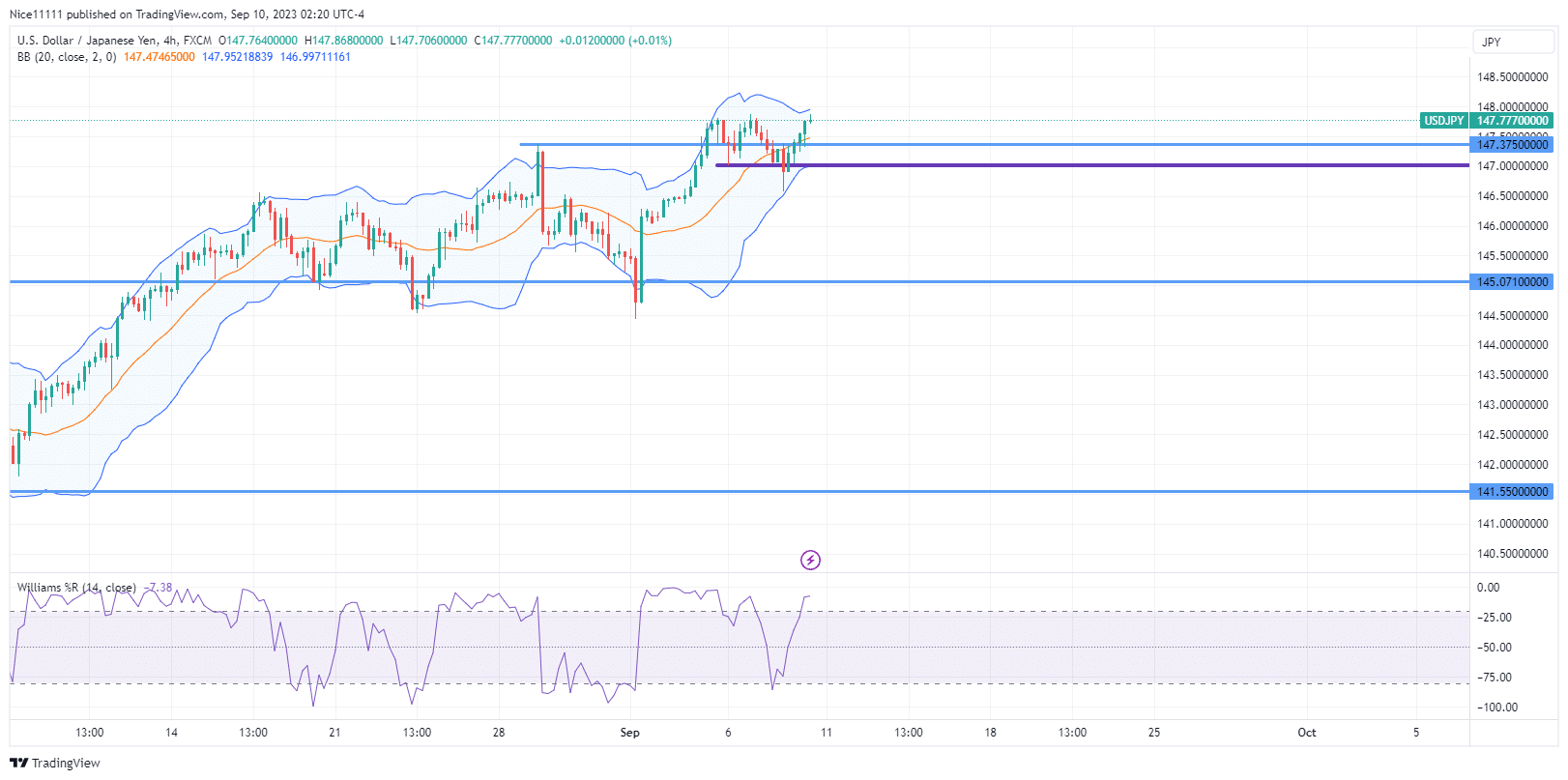Click the 144.00000000 price scale label

coord(1512,345)
